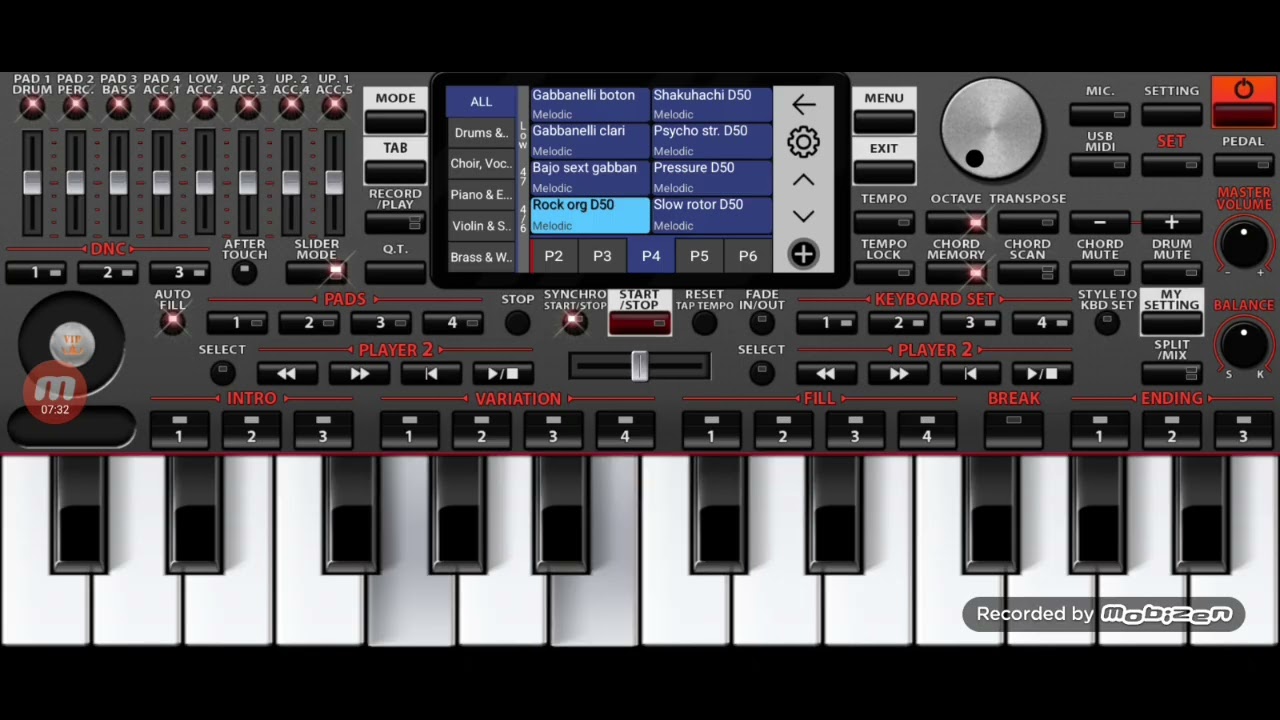
Task: Tap the EXIT button
Action: (884, 161)
